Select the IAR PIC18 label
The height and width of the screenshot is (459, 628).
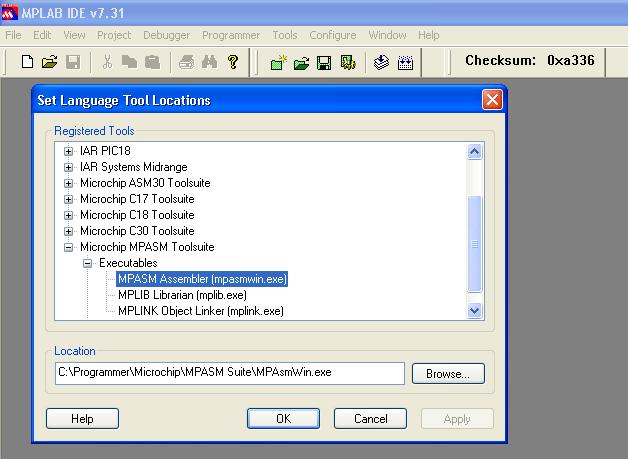pyautogui.click(x=105, y=151)
